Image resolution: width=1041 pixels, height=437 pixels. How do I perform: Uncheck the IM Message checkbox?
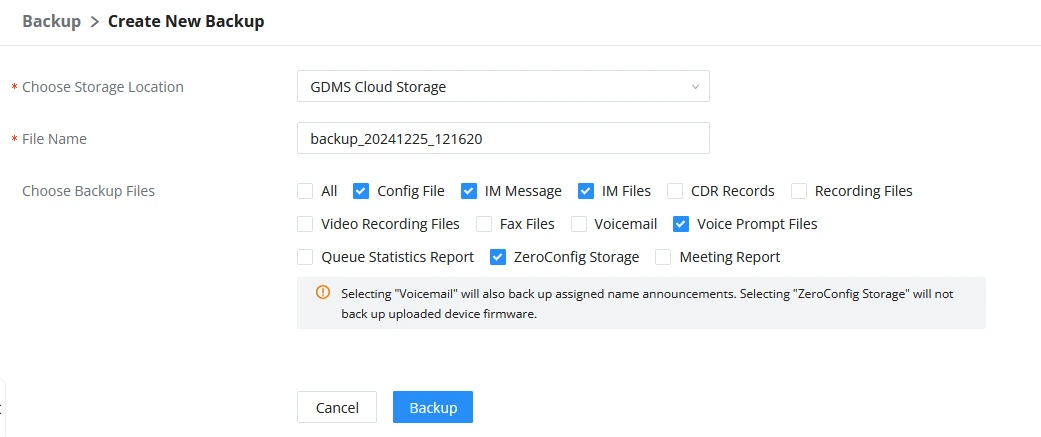(x=469, y=191)
